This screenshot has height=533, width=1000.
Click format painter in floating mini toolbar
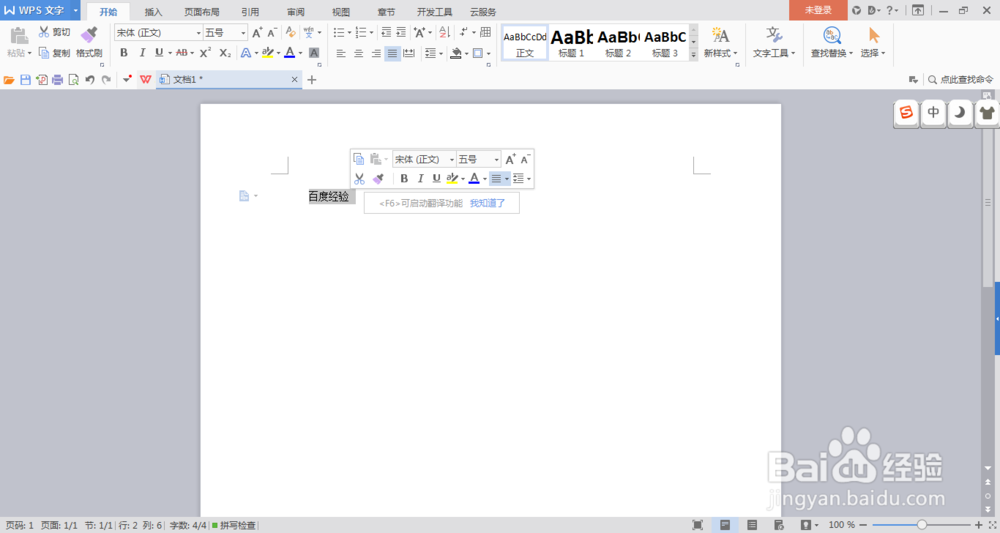point(378,179)
